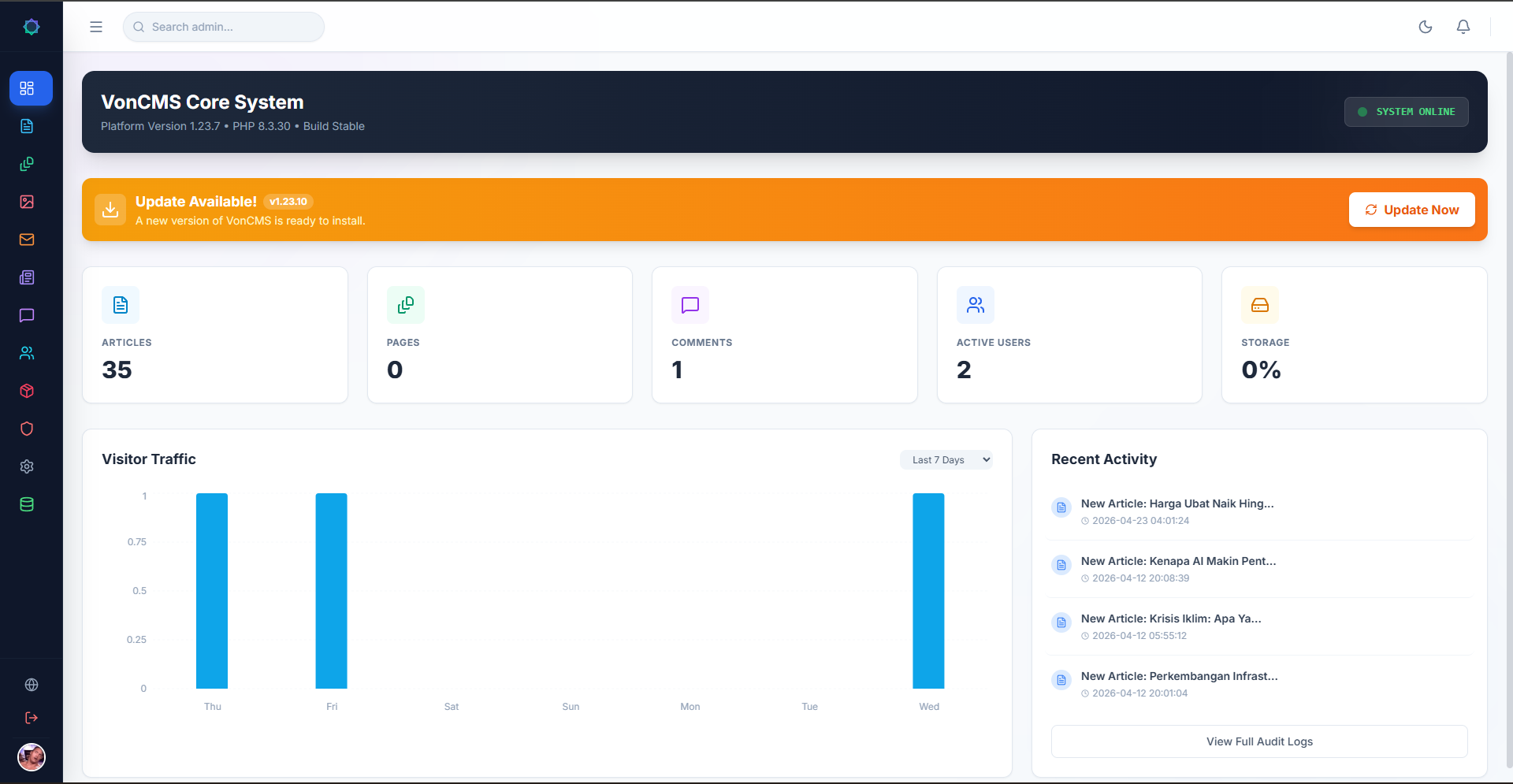Click View Full Audit Logs
The width and height of the screenshot is (1513, 784).
[x=1259, y=741]
